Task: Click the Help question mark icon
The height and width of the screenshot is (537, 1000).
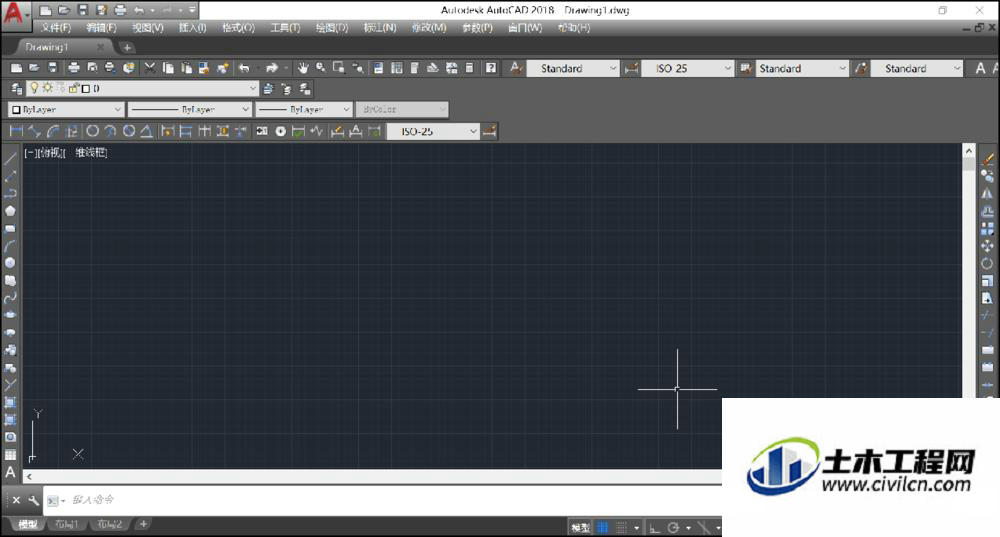Action: tap(491, 68)
